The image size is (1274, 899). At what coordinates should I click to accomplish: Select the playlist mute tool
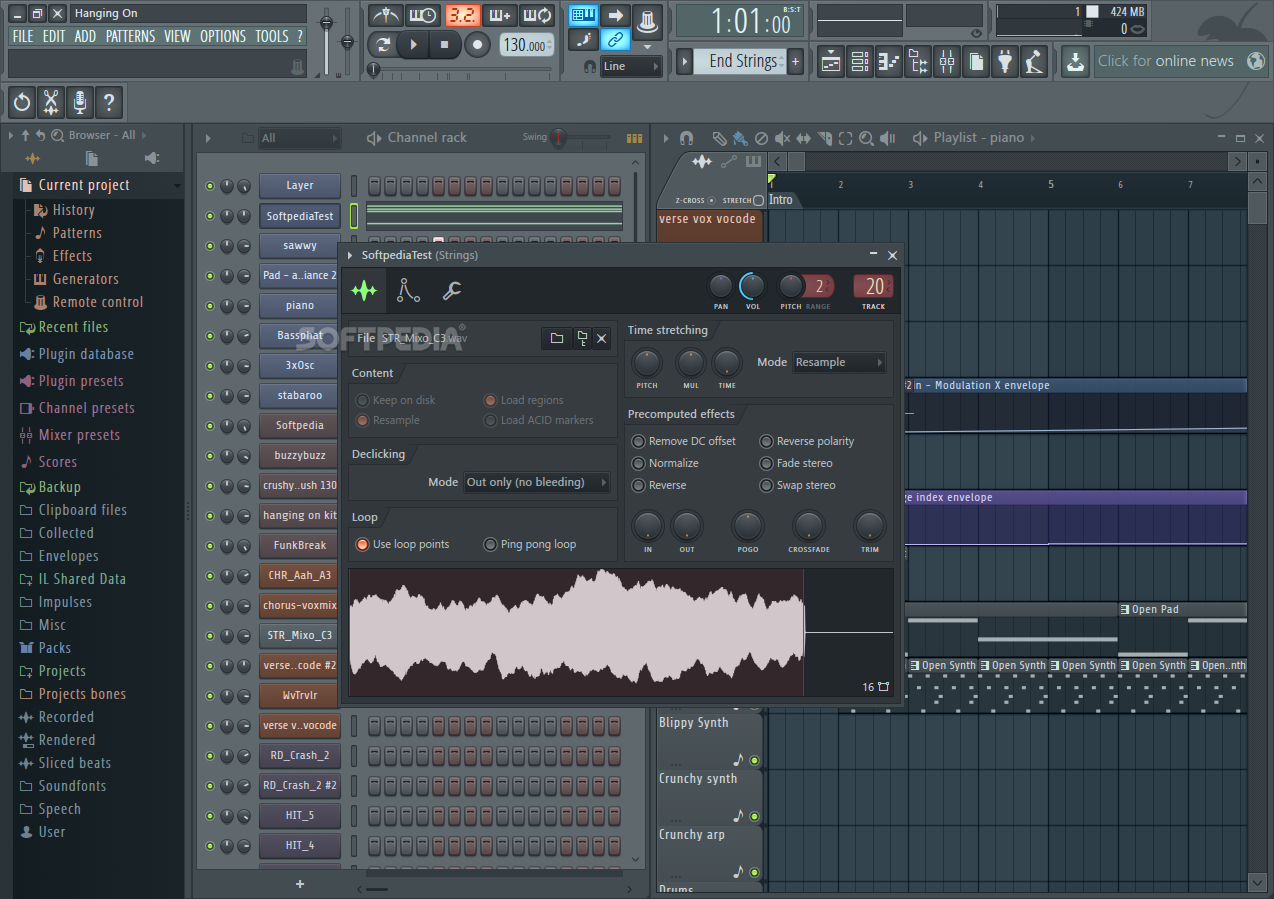782,138
